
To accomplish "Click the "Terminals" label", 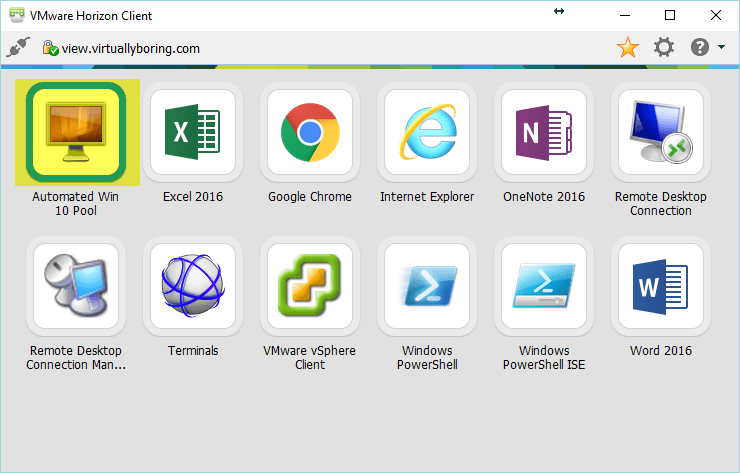I will coord(193,350).
